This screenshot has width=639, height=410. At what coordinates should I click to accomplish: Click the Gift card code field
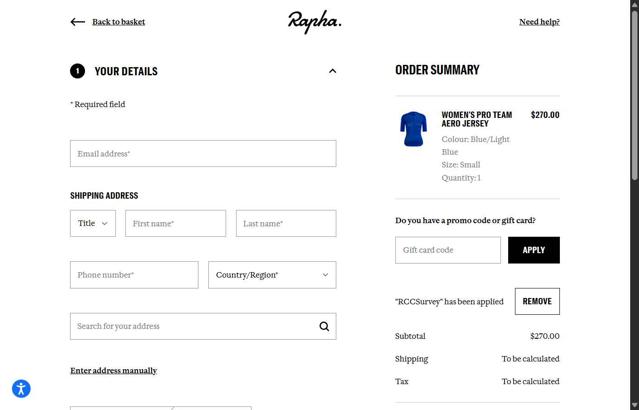448,250
